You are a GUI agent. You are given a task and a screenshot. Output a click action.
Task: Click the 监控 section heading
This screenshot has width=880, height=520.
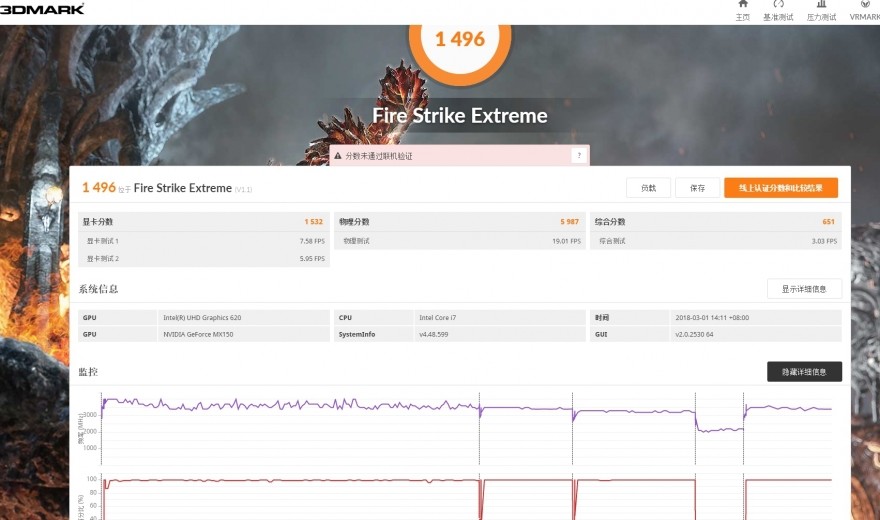click(88, 371)
